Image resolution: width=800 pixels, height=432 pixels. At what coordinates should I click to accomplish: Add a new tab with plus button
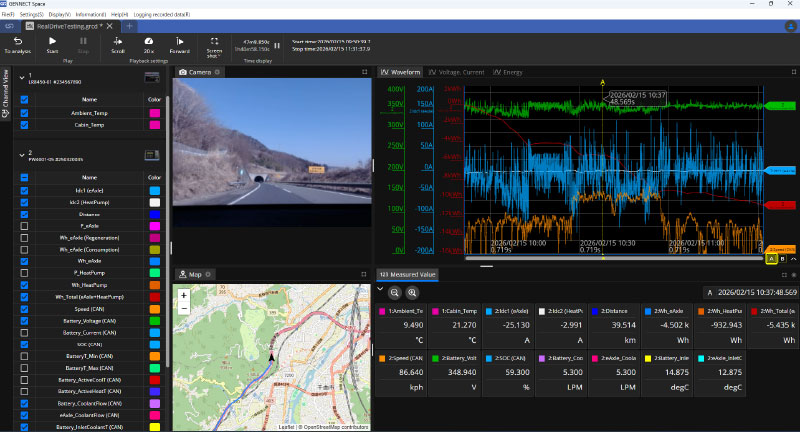click(x=130, y=26)
